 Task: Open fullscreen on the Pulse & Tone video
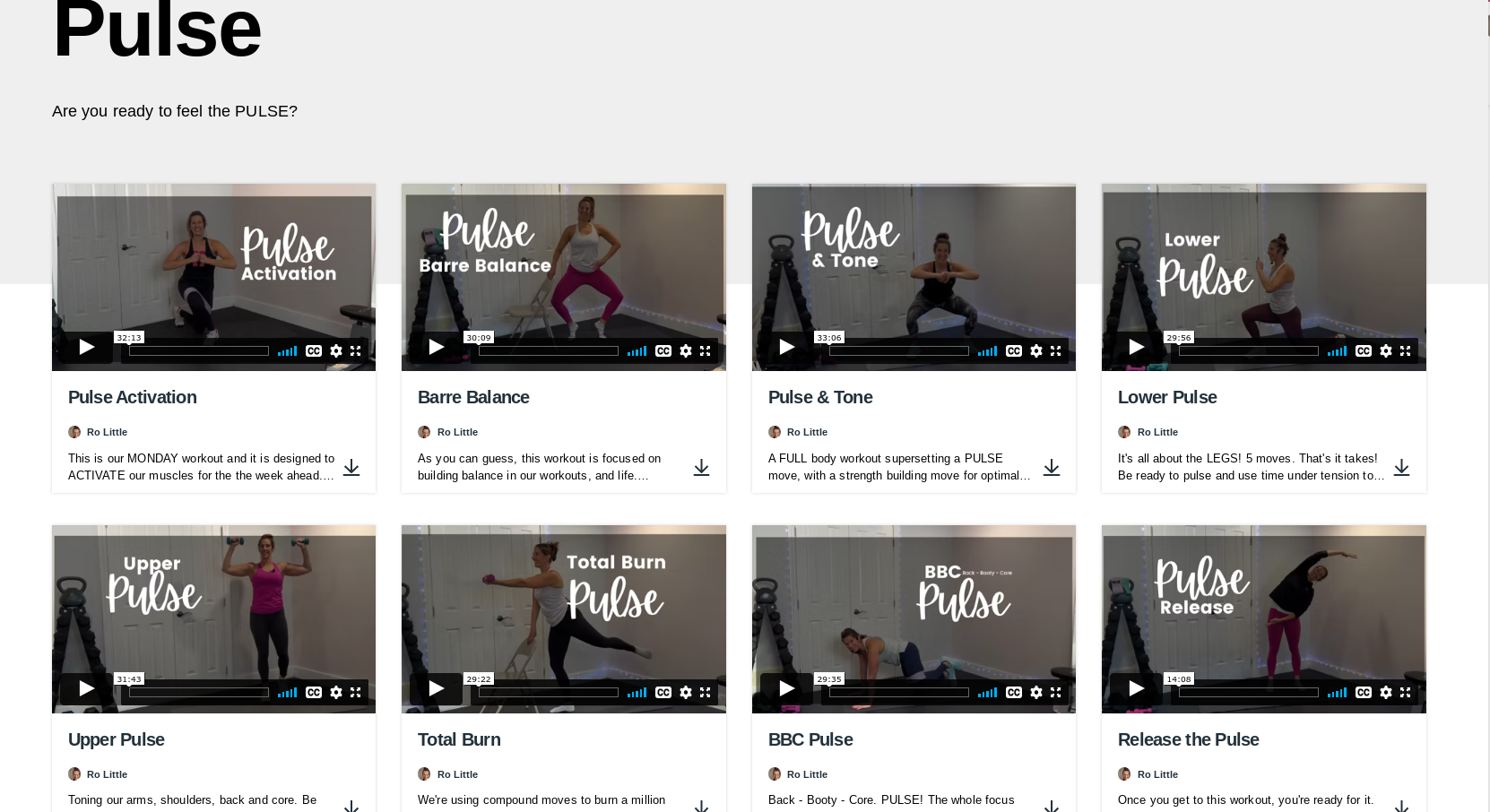coord(1055,350)
